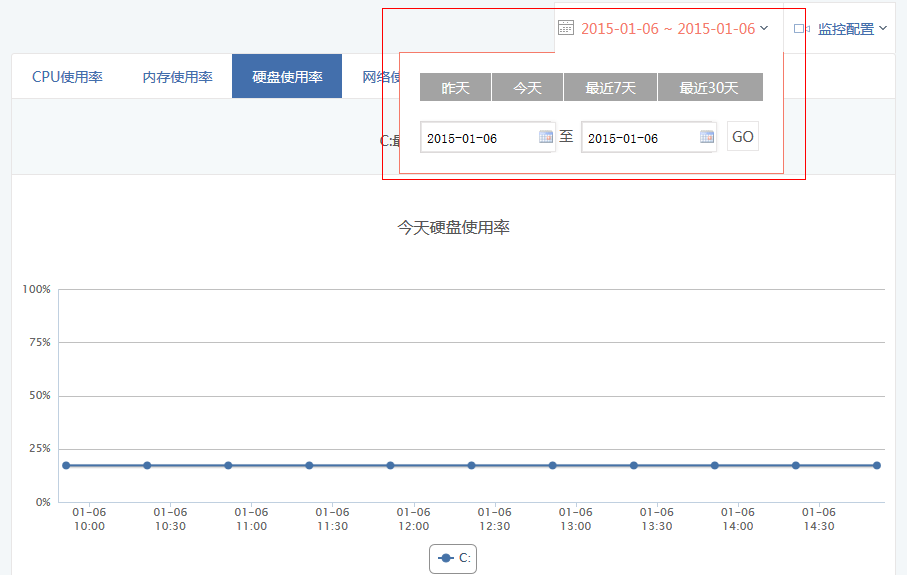
Task: Switch to the 内存使用率 tab
Action: [177, 77]
